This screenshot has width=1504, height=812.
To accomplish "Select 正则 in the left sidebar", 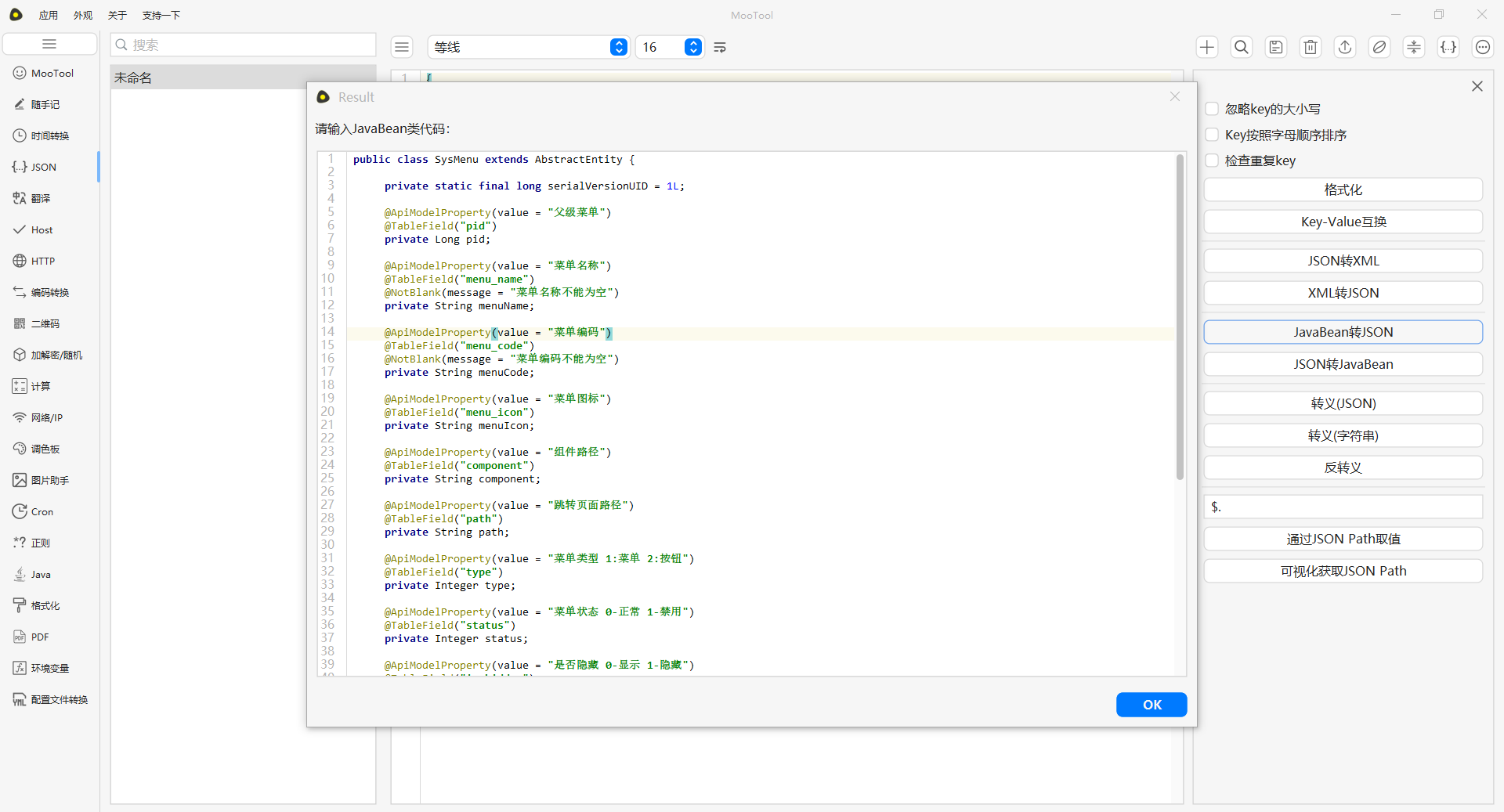I will [40, 543].
